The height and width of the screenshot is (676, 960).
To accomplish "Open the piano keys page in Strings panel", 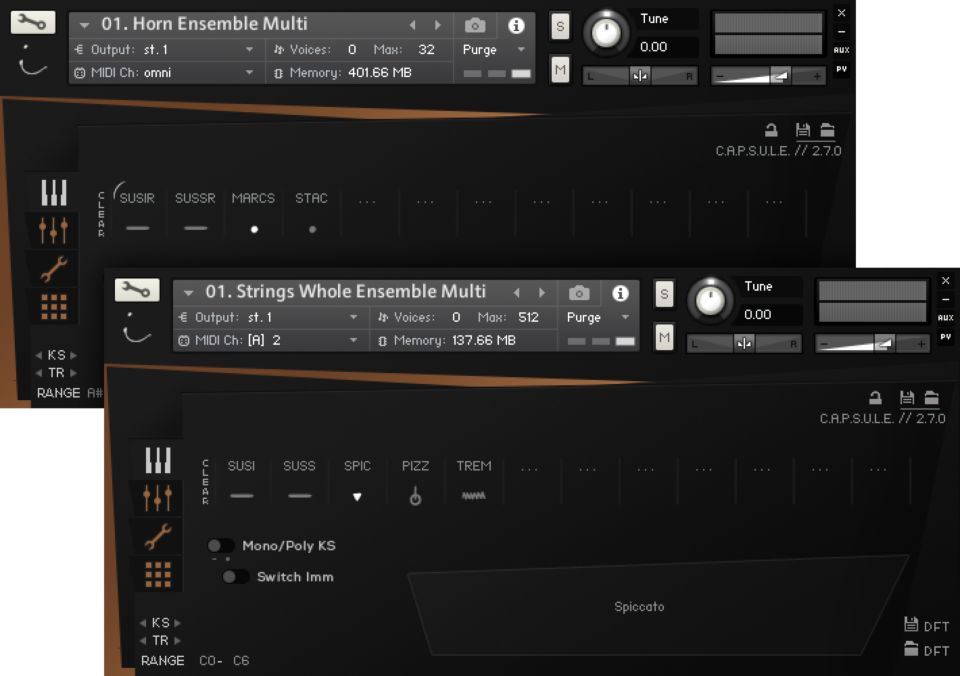I will click(x=158, y=460).
